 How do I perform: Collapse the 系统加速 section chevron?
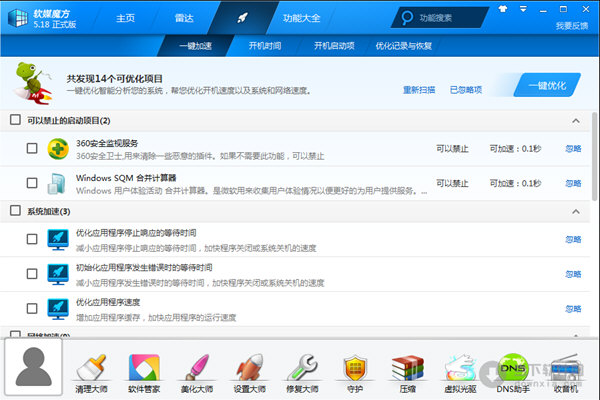[x=575, y=211]
